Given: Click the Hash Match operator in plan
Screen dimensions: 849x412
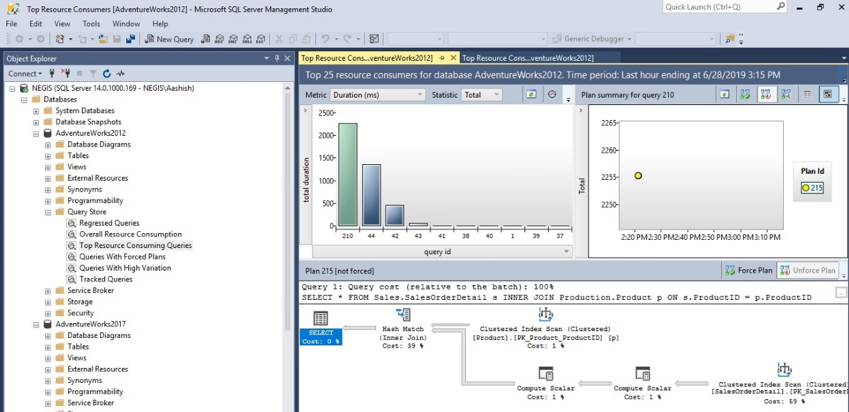Looking at the screenshot, I should 403,328.
